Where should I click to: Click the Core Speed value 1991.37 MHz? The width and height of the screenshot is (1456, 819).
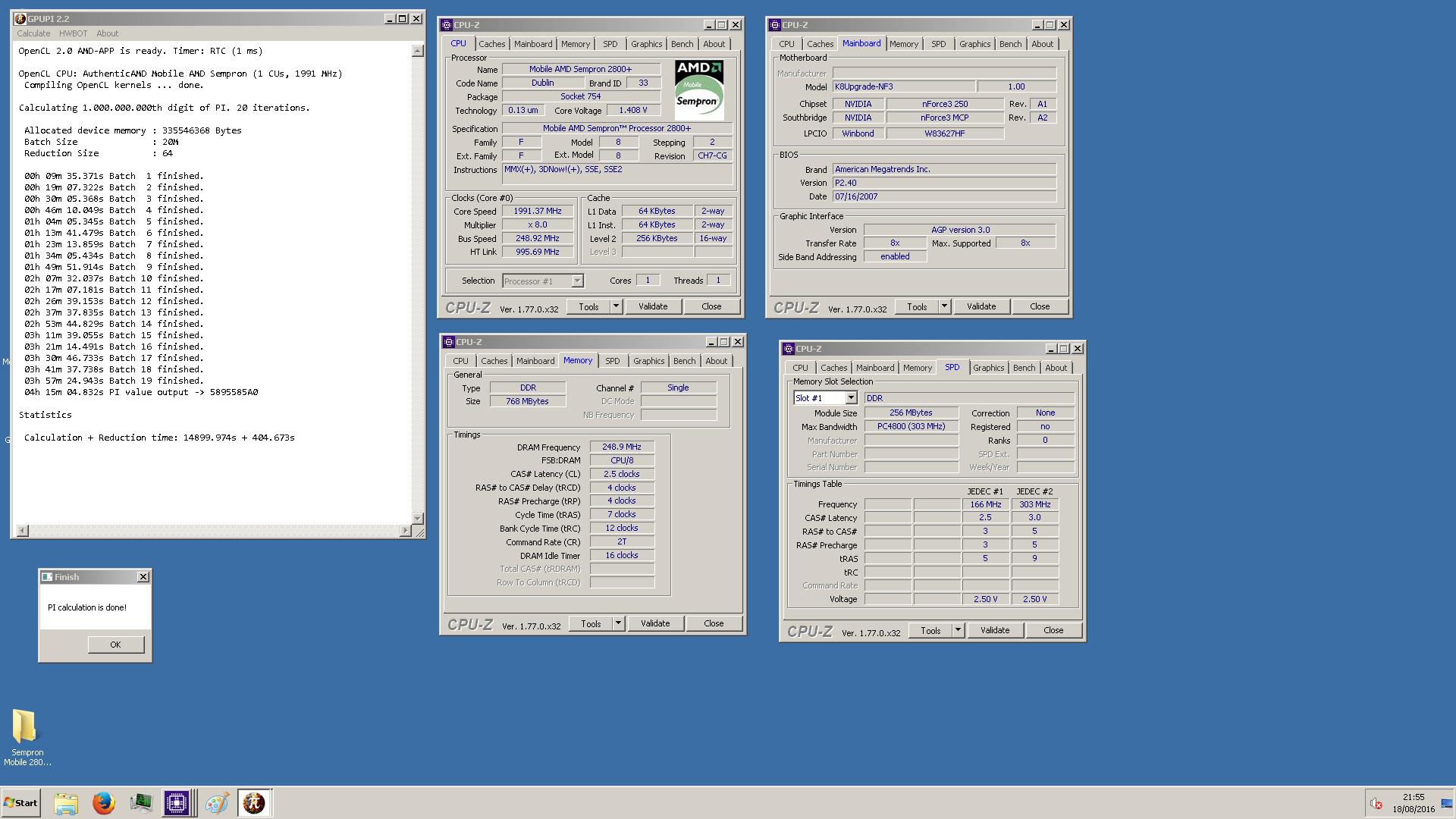(x=538, y=211)
